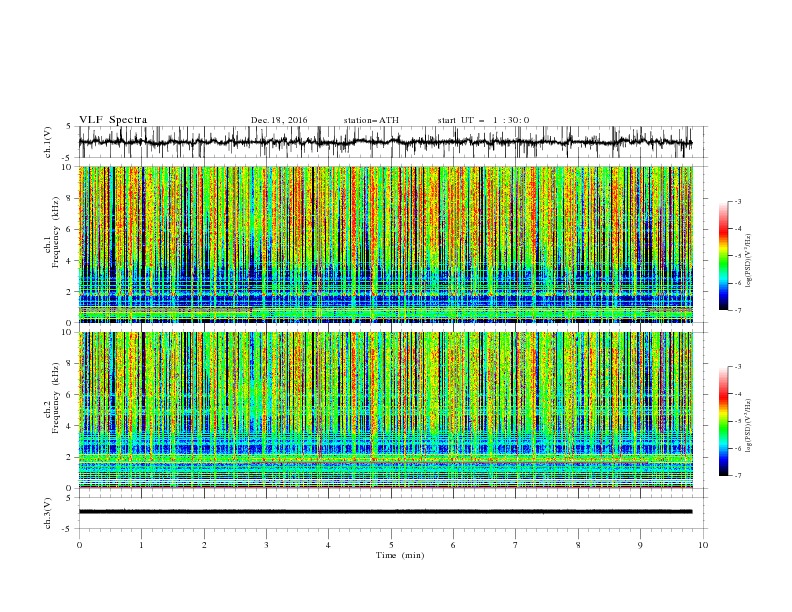Click the ch.2 PSD color bar

coord(724,421)
